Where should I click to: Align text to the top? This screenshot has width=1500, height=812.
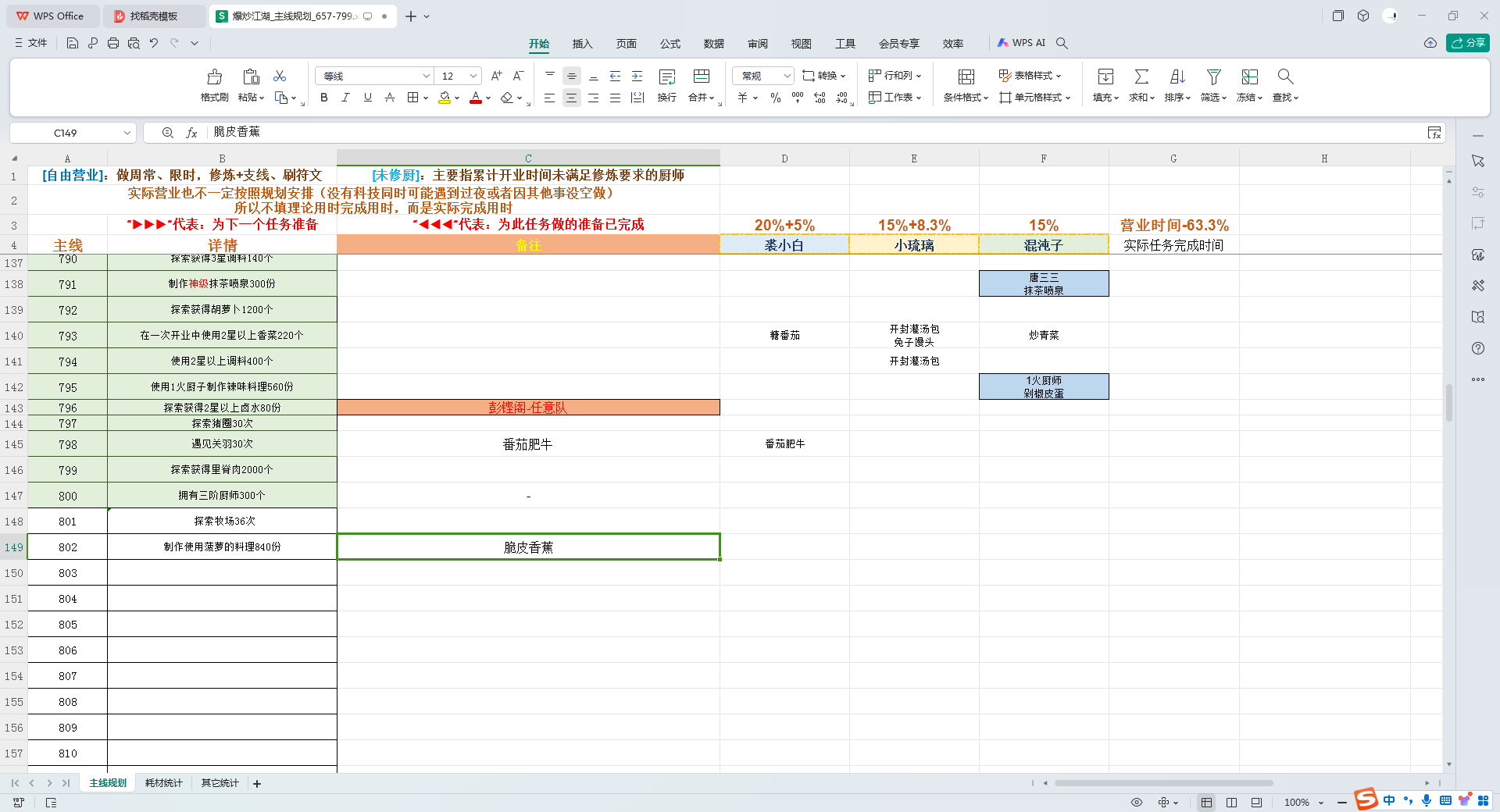point(550,76)
